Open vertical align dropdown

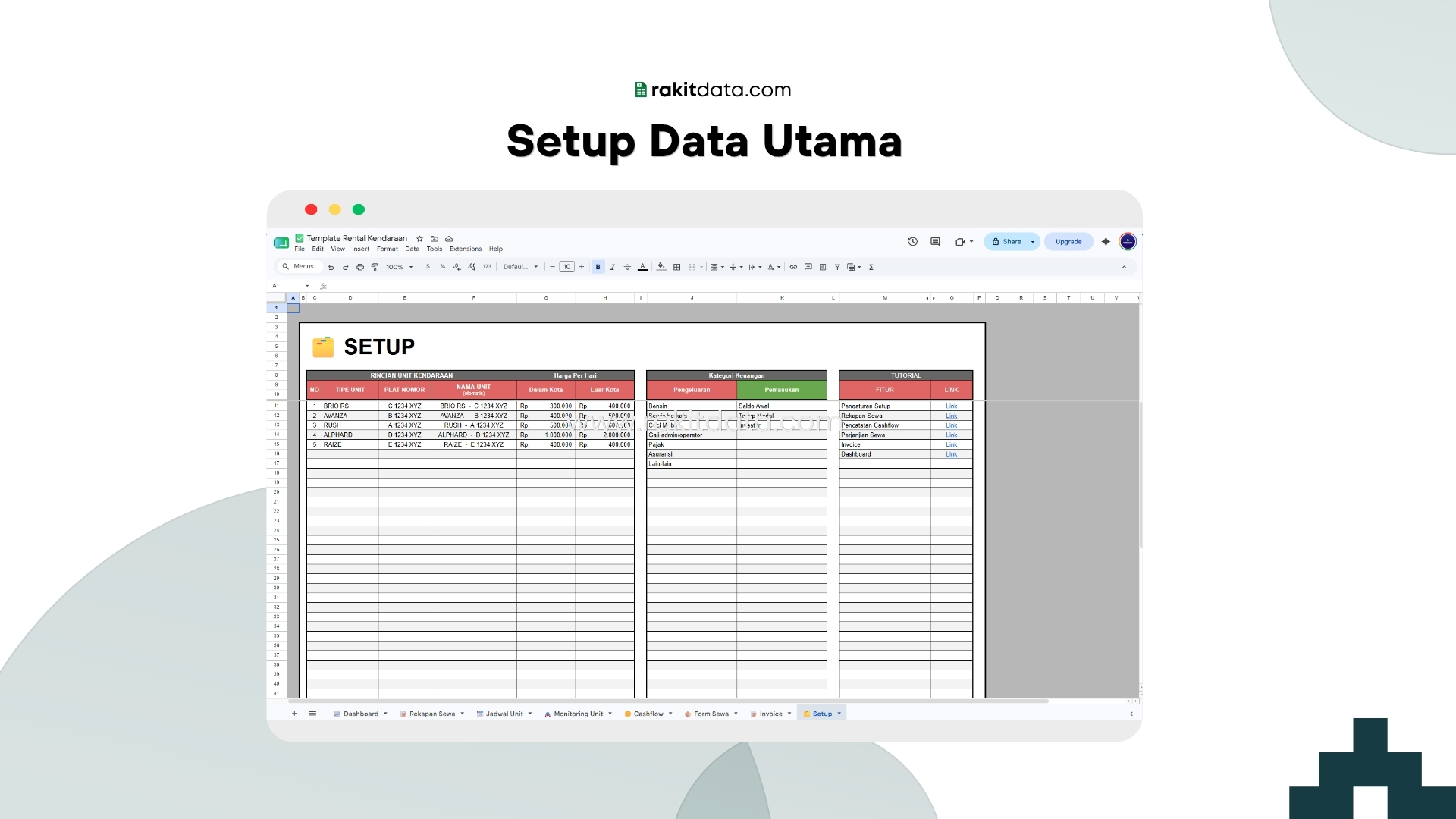pos(736,267)
